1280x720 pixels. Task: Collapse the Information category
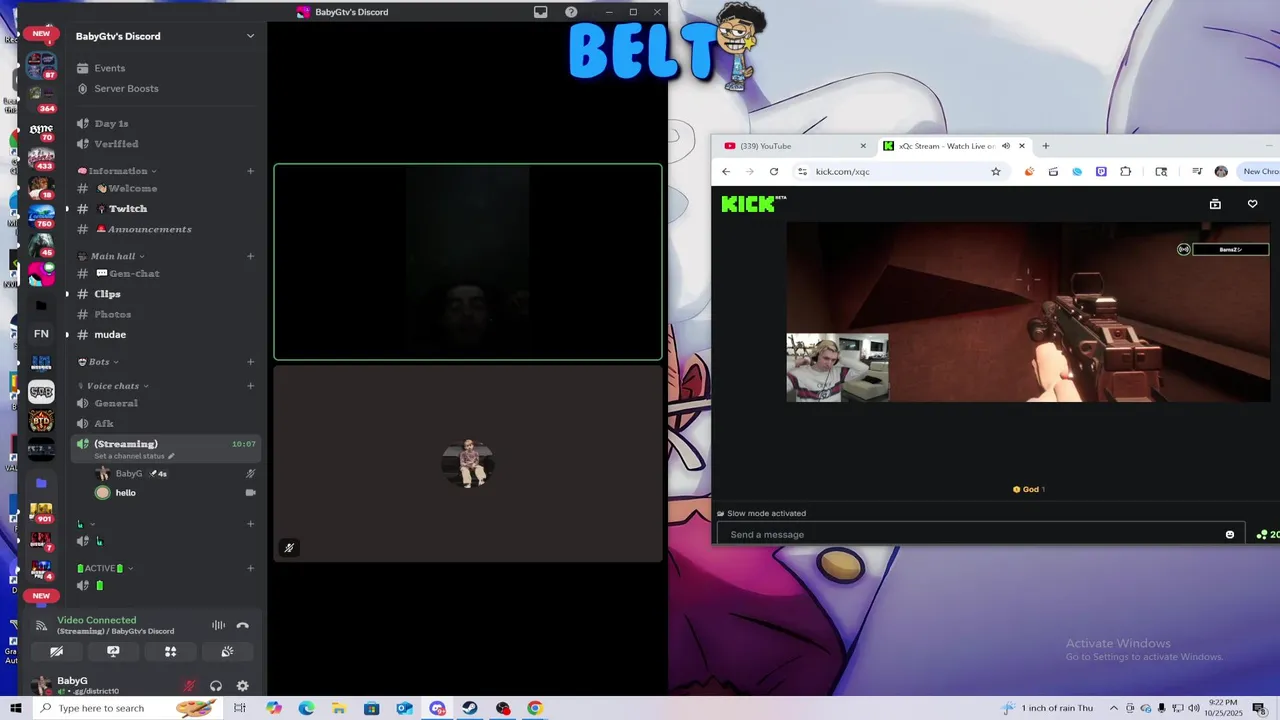[117, 171]
